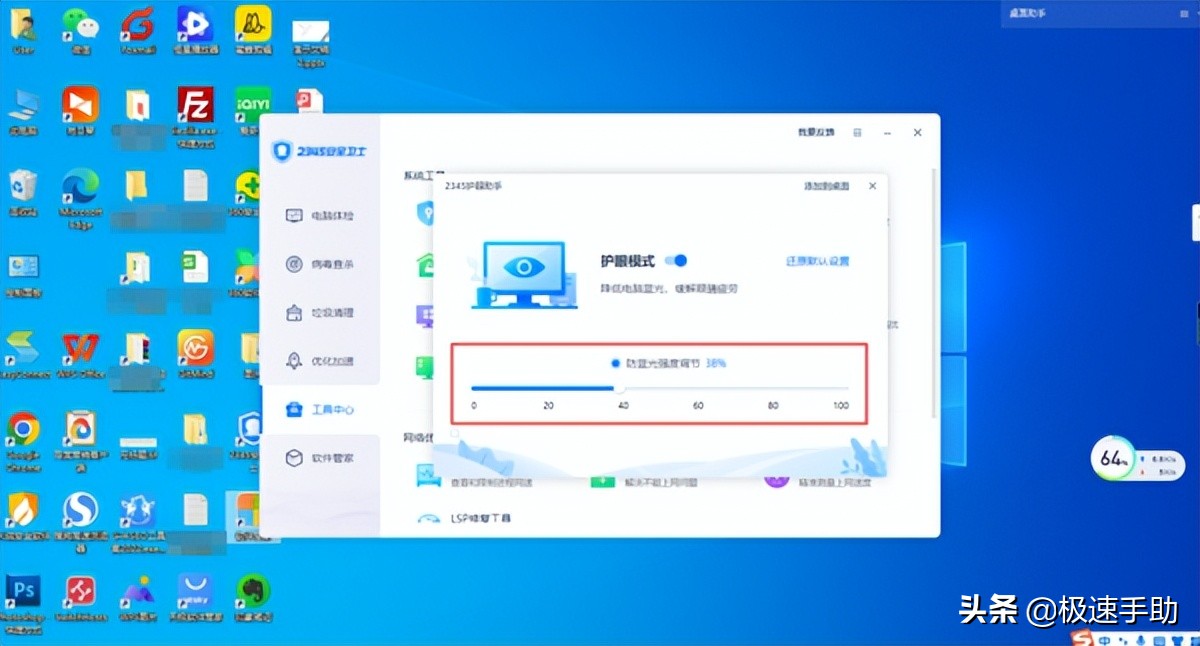
Task: Select 垃圾清理 cleanup in the sidebar
Action: 320,312
